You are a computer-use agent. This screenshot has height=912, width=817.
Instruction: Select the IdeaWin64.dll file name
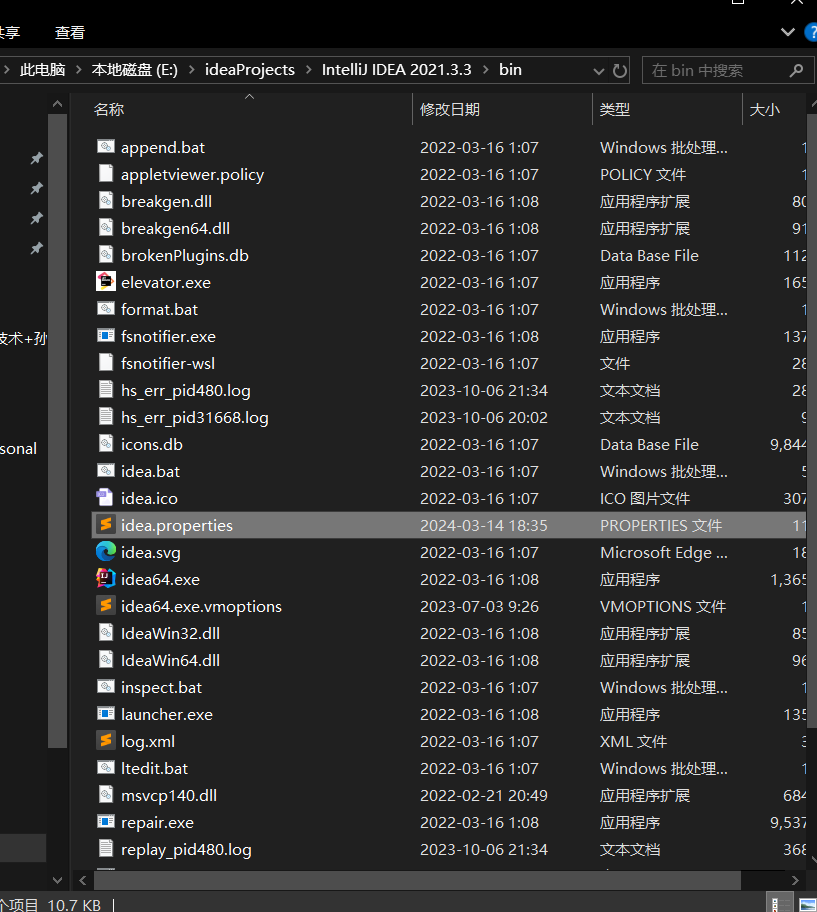(170, 660)
